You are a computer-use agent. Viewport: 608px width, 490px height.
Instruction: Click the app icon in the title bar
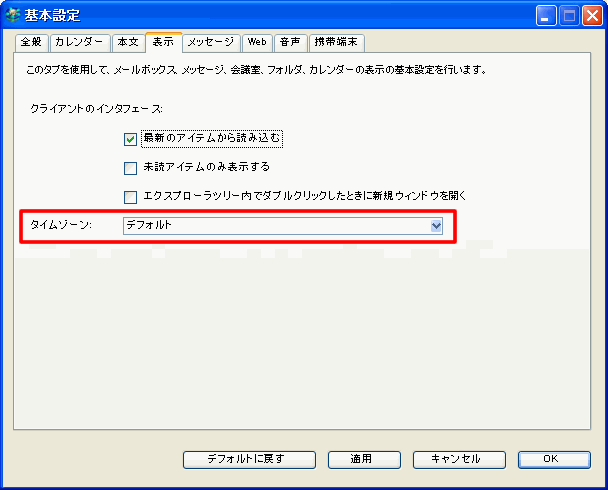pos(13,15)
